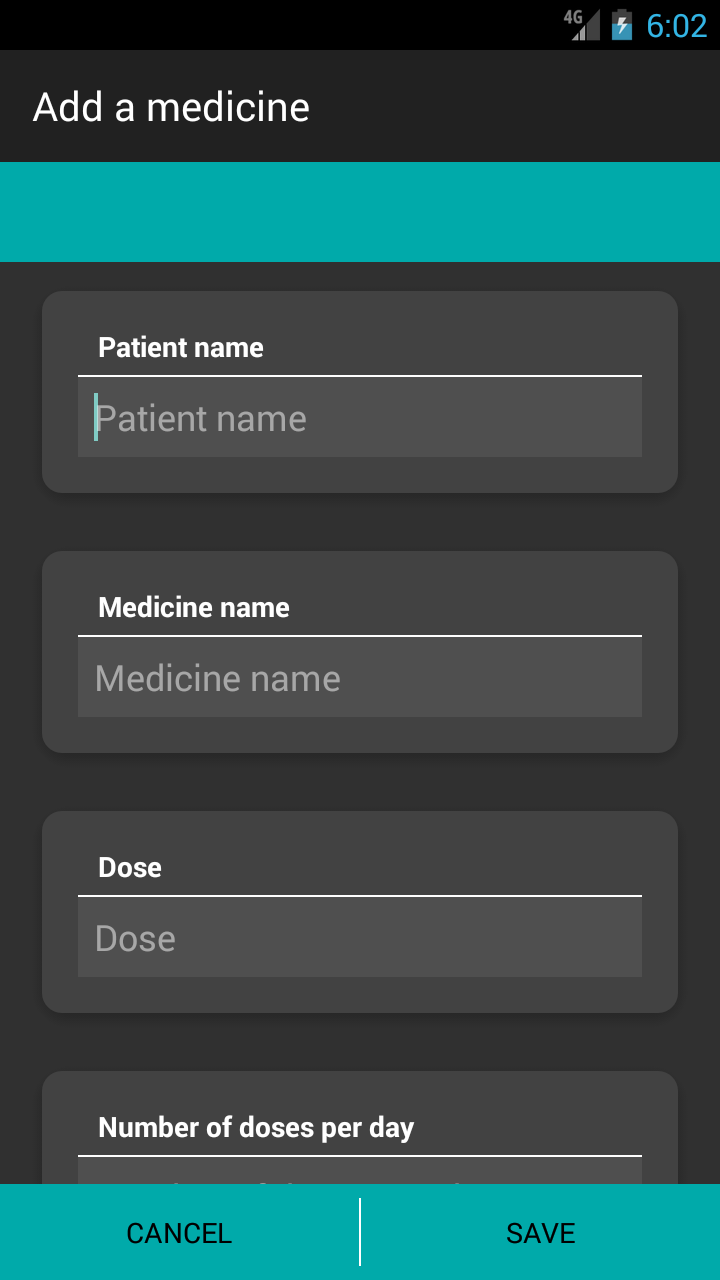Viewport: 720px width, 1280px height.
Task: Click the divider between CANCEL and SAVE
Action: (x=360, y=1232)
